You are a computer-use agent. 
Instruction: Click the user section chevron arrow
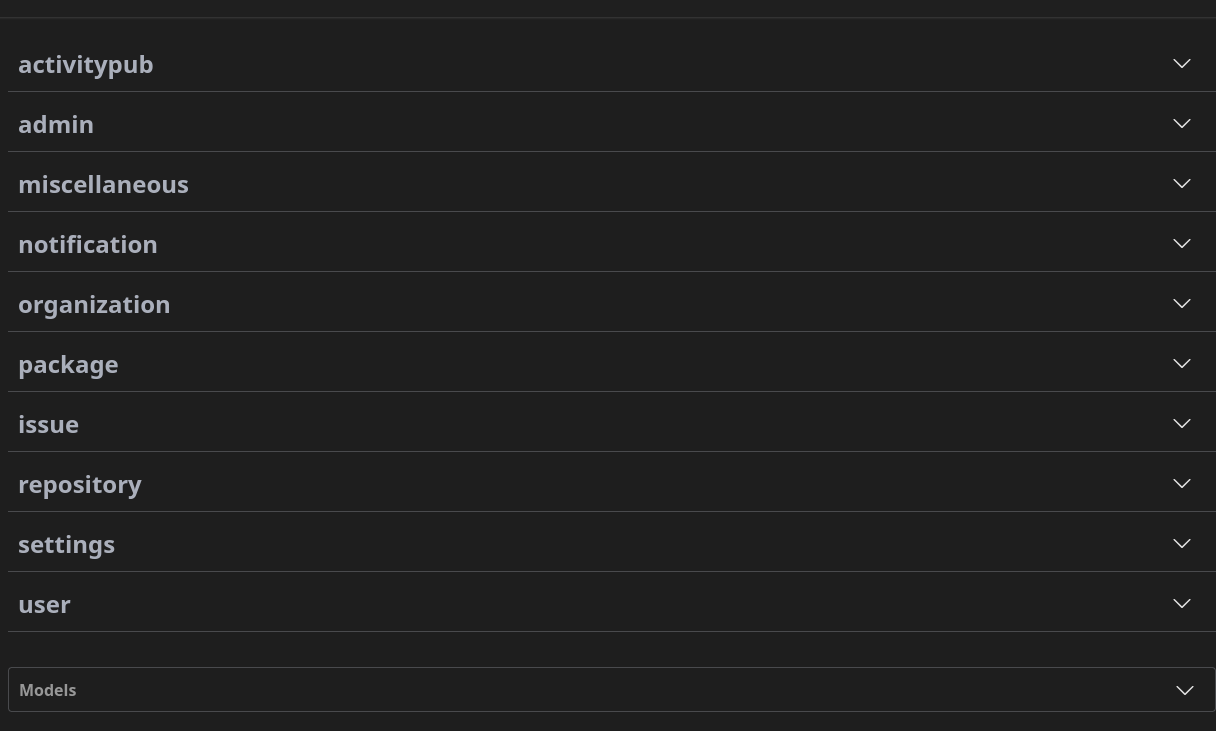1181,604
